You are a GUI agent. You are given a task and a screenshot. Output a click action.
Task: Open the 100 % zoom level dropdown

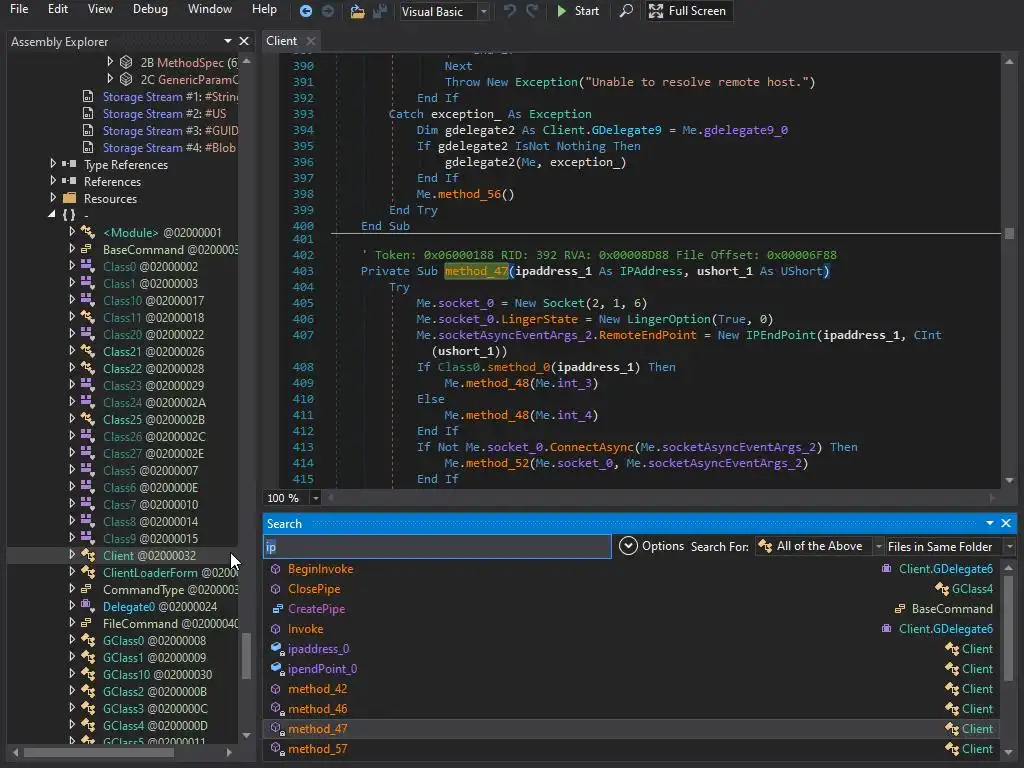coord(316,498)
